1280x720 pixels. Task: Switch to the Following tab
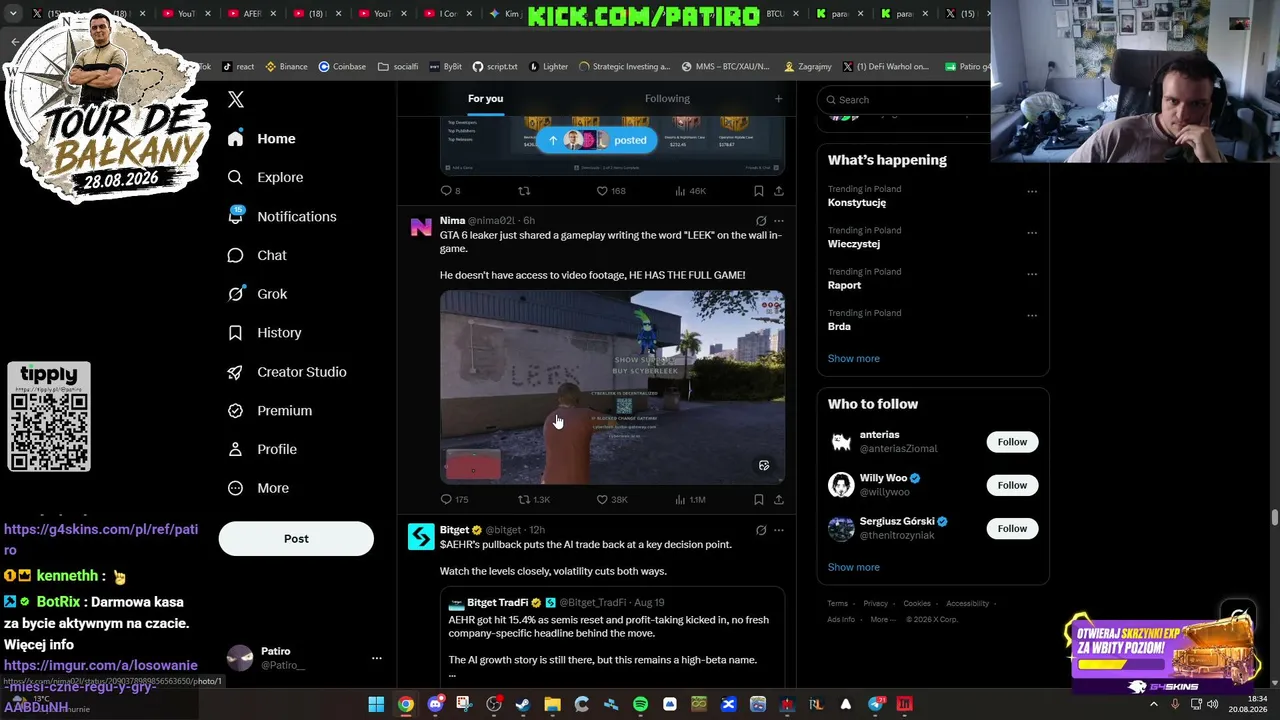click(x=667, y=99)
